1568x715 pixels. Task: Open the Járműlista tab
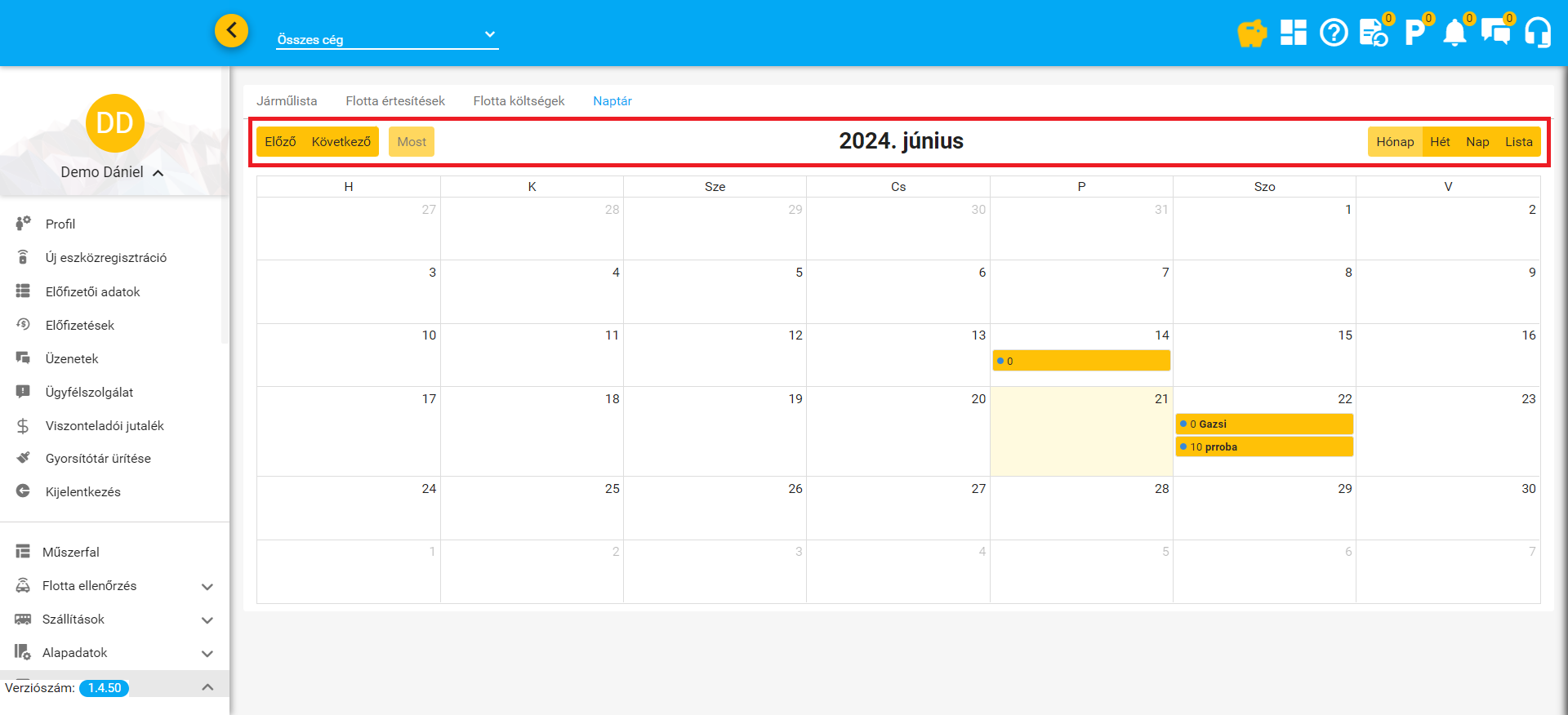[x=287, y=101]
